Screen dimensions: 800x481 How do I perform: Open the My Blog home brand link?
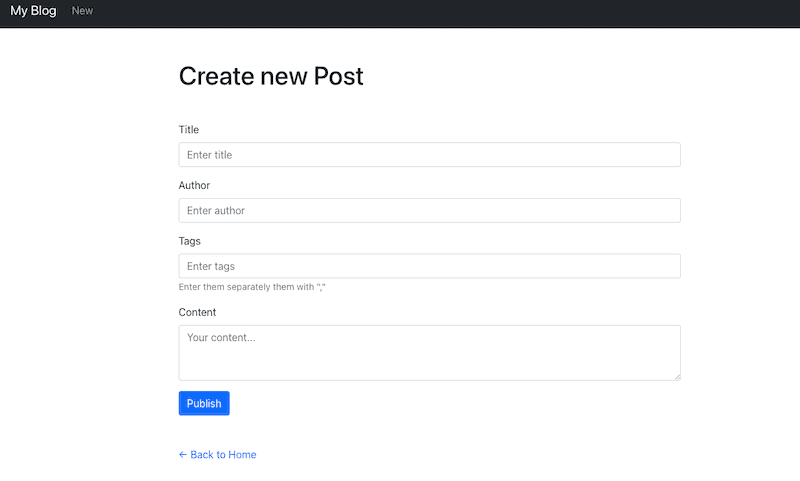coord(33,11)
